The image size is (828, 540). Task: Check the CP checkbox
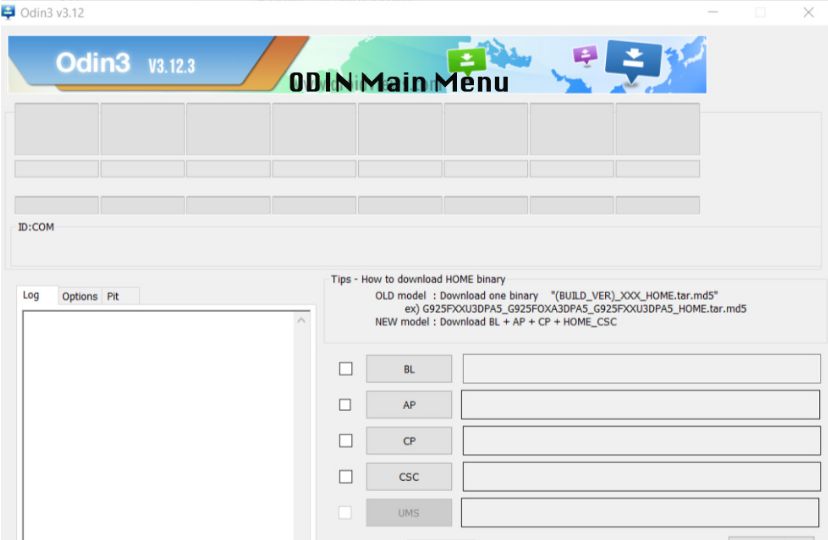coord(345,441)
